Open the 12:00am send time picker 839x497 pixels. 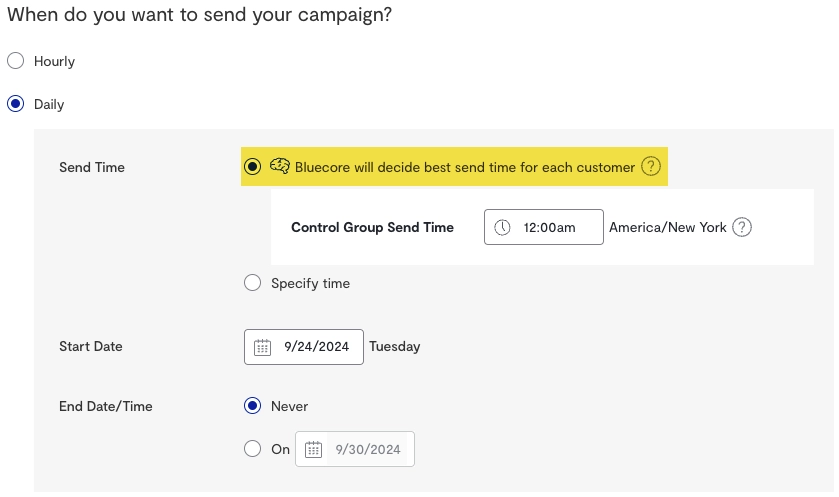tap(549, 227)
